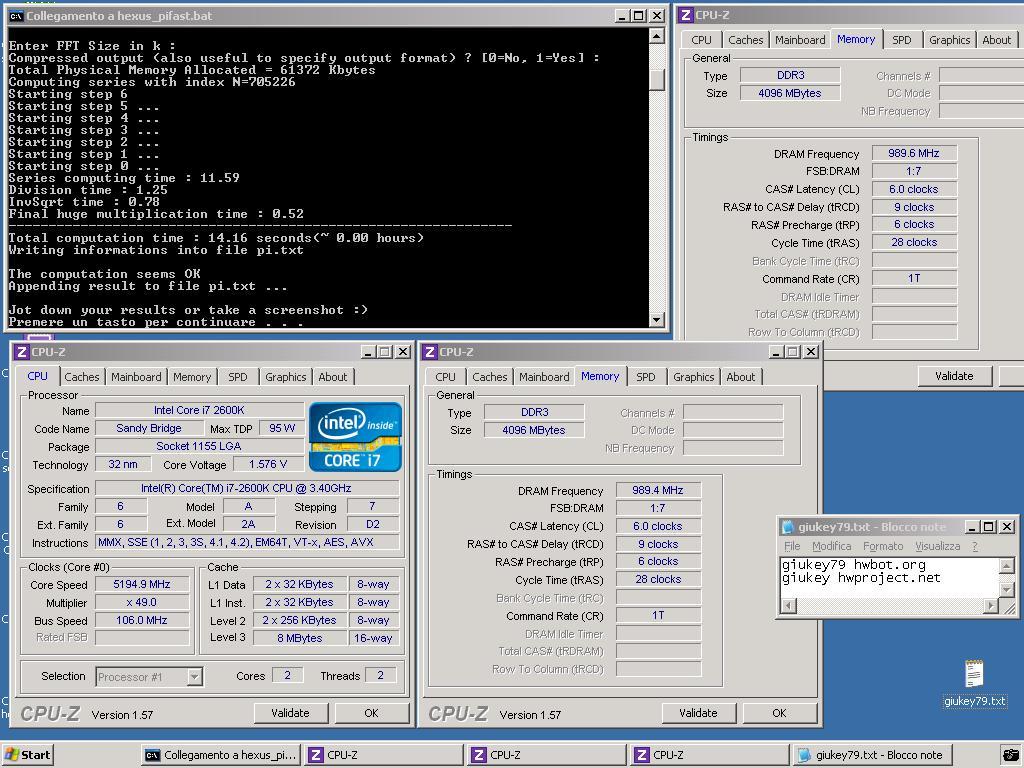Click the Notepad horizontal scrollbar right arrow

991,606
